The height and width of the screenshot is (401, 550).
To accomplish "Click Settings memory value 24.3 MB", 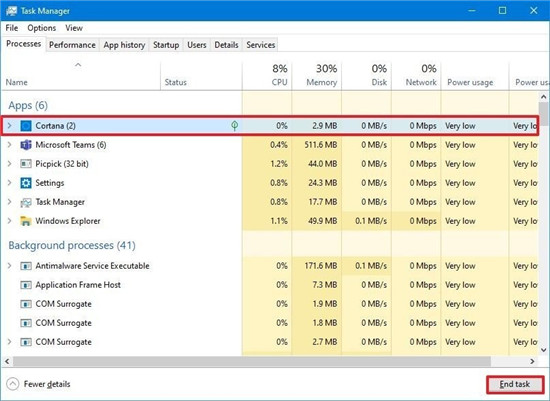I will pos(322,183).
